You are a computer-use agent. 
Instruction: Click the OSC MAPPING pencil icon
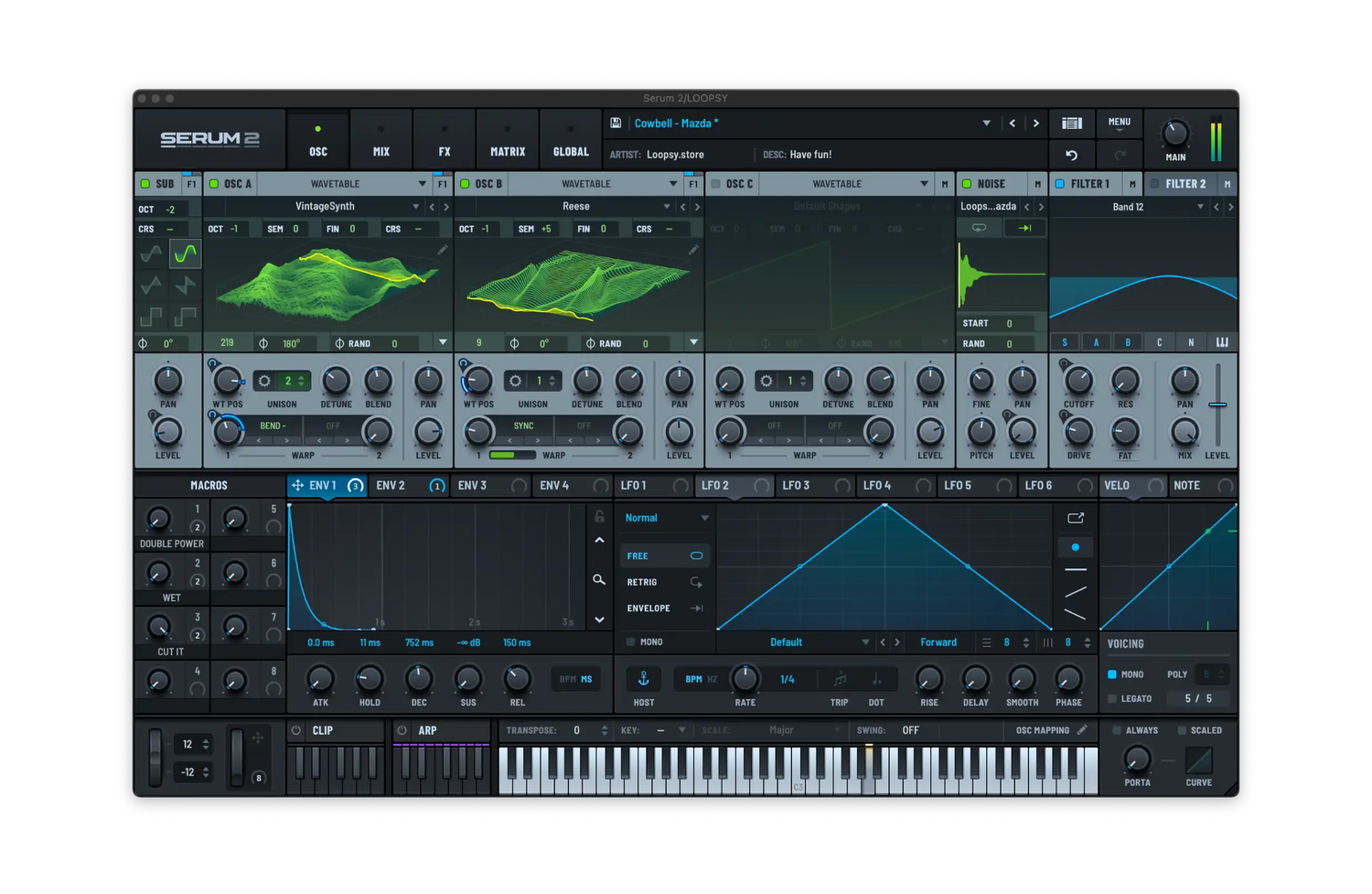point(1082,730)
